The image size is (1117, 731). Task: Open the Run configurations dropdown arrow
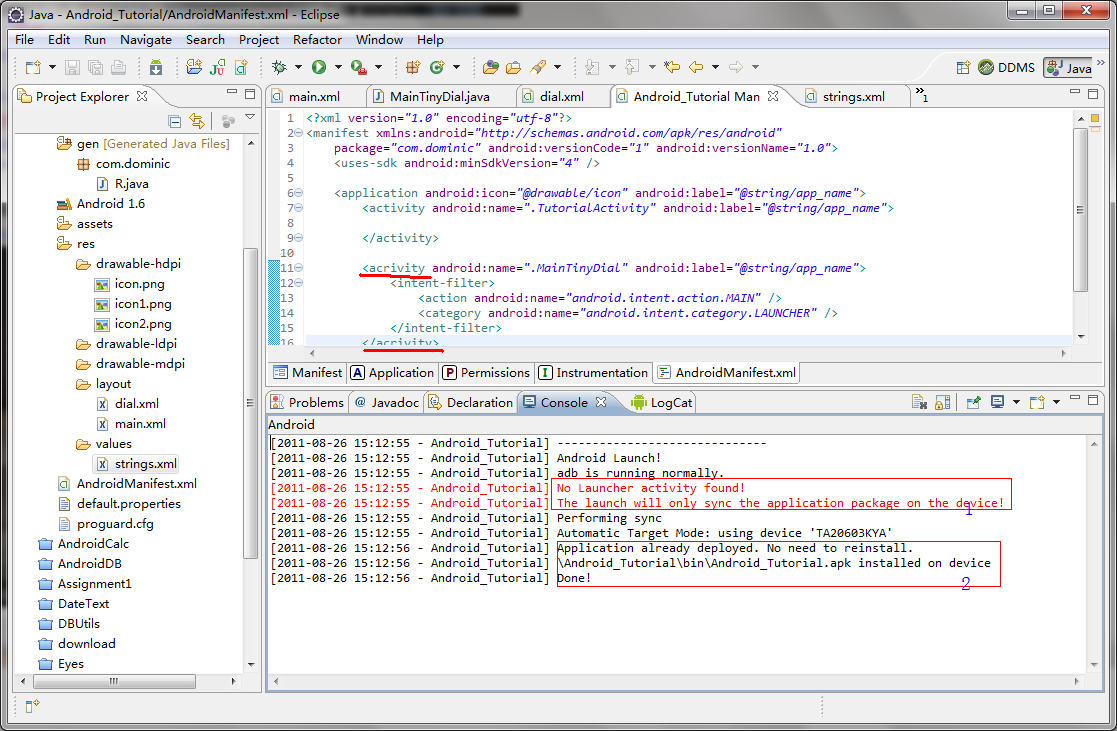point(338,67)
